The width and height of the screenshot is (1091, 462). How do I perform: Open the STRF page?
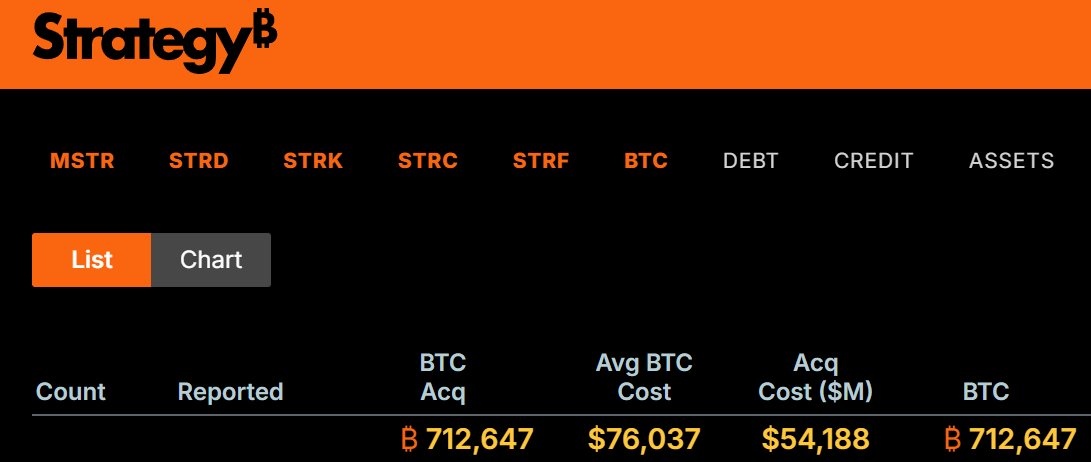(541, 161)
